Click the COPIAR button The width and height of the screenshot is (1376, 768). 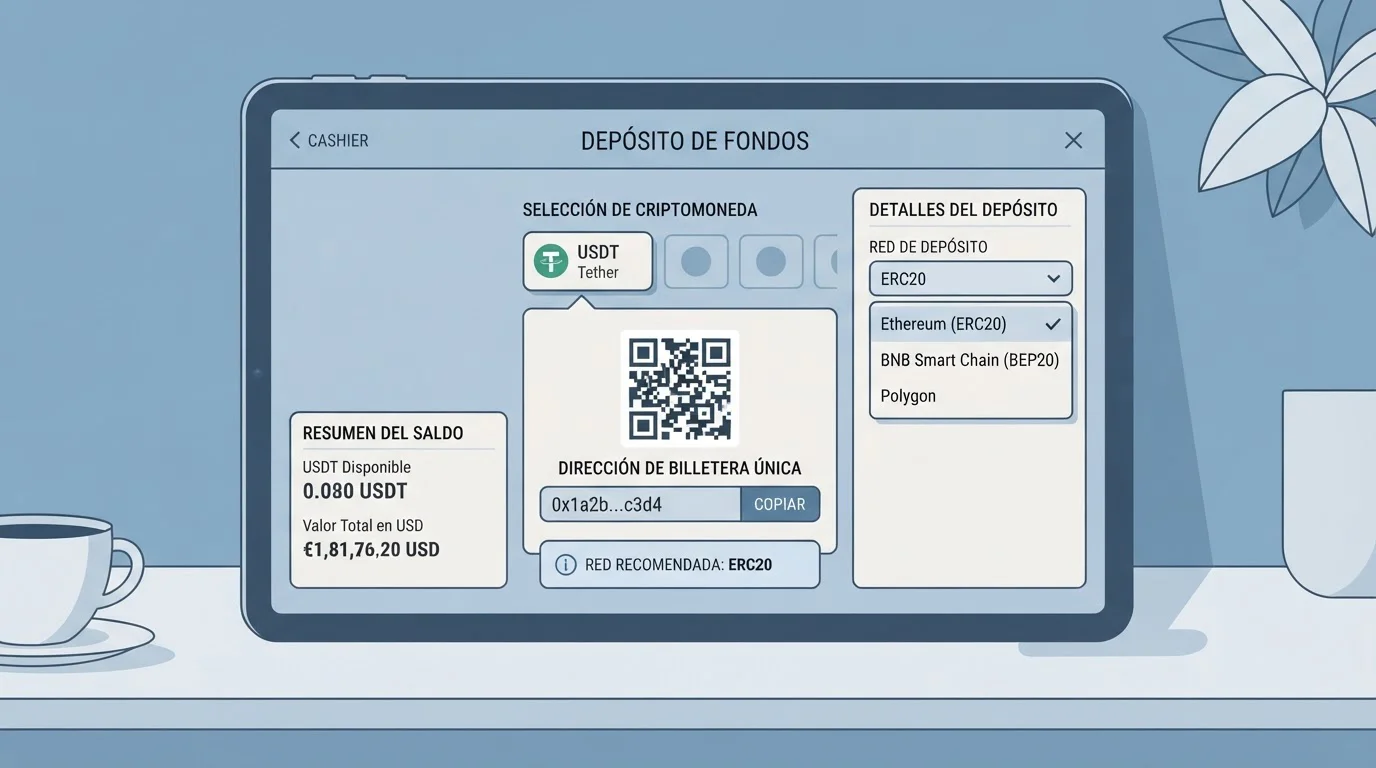click(x=780, y=505)
